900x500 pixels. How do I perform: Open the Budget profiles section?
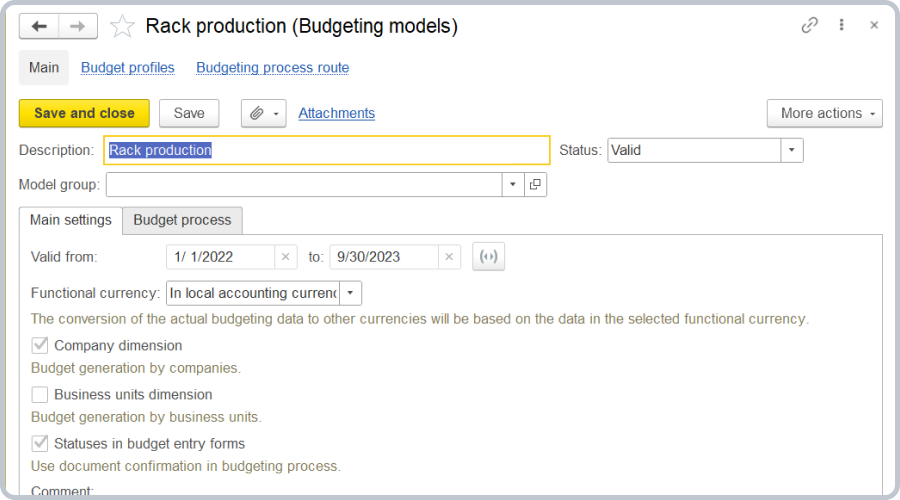pos(128,68)
